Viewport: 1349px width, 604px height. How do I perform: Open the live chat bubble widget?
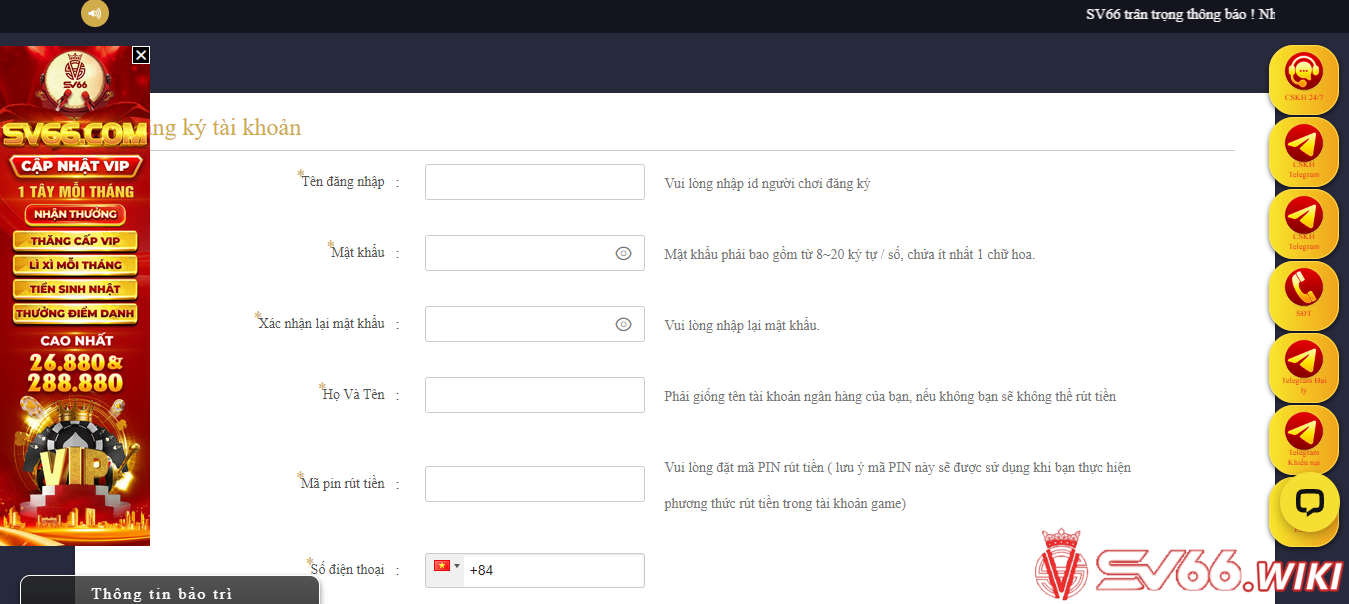(x=1309, y=502)
